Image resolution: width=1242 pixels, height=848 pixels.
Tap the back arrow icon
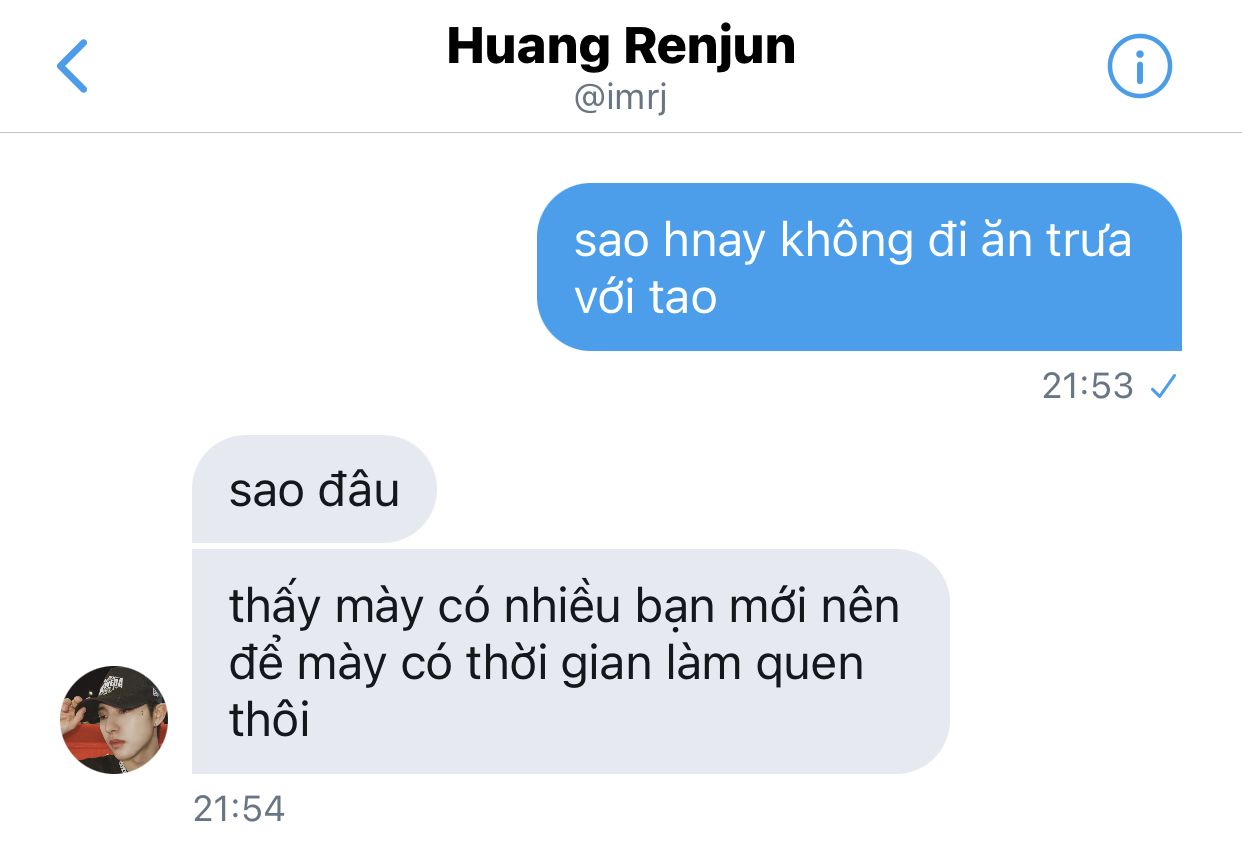[72, 66]
